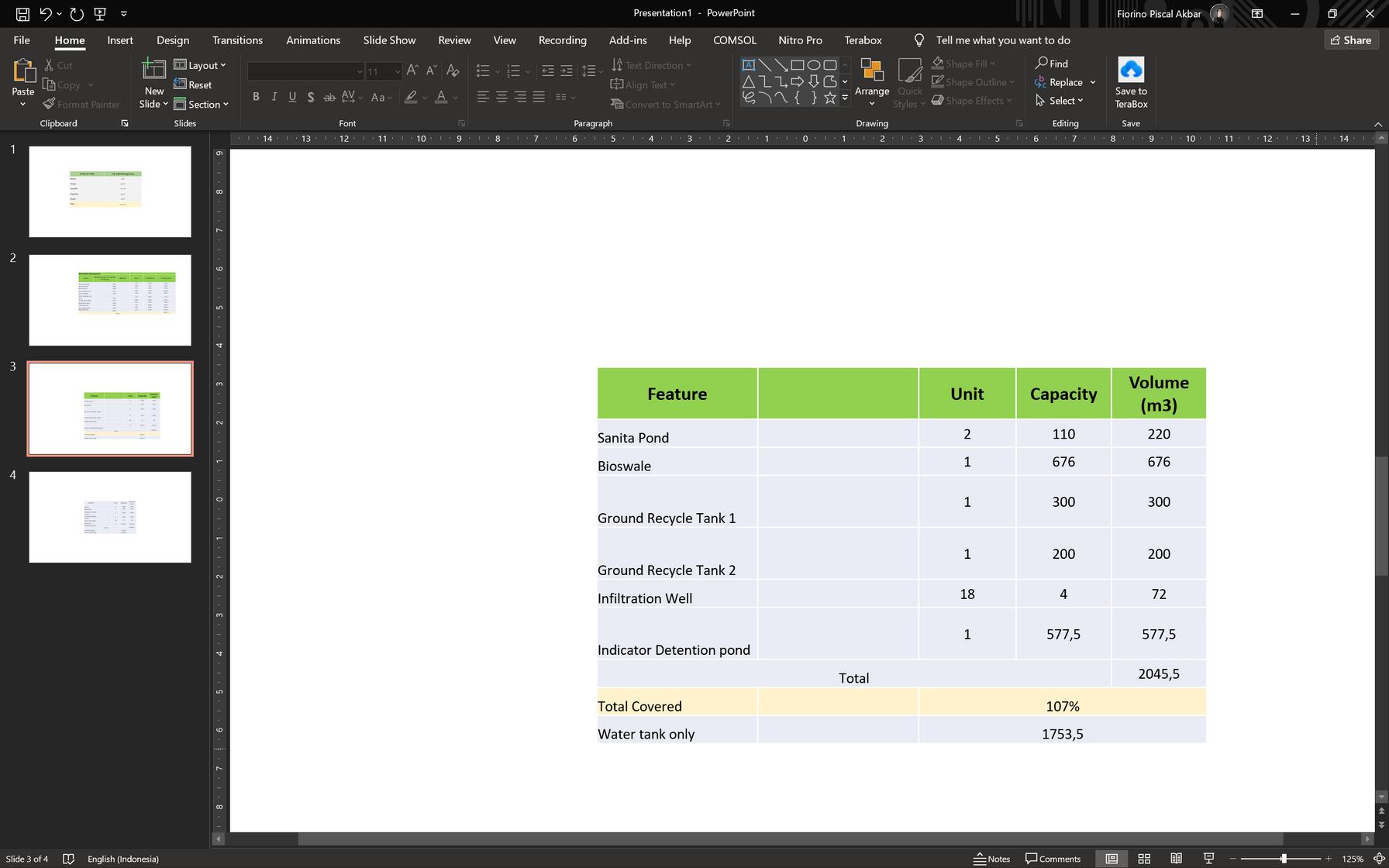
Task: Toggle the Comments pane
Action: [1053, 859]
